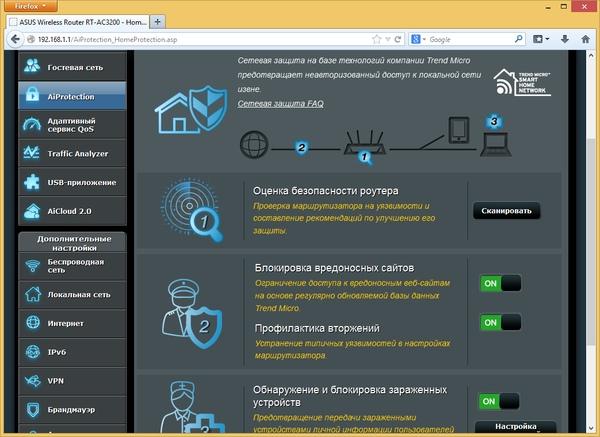
Task: Click the search magnifier icon
Action: coord(518,39)
